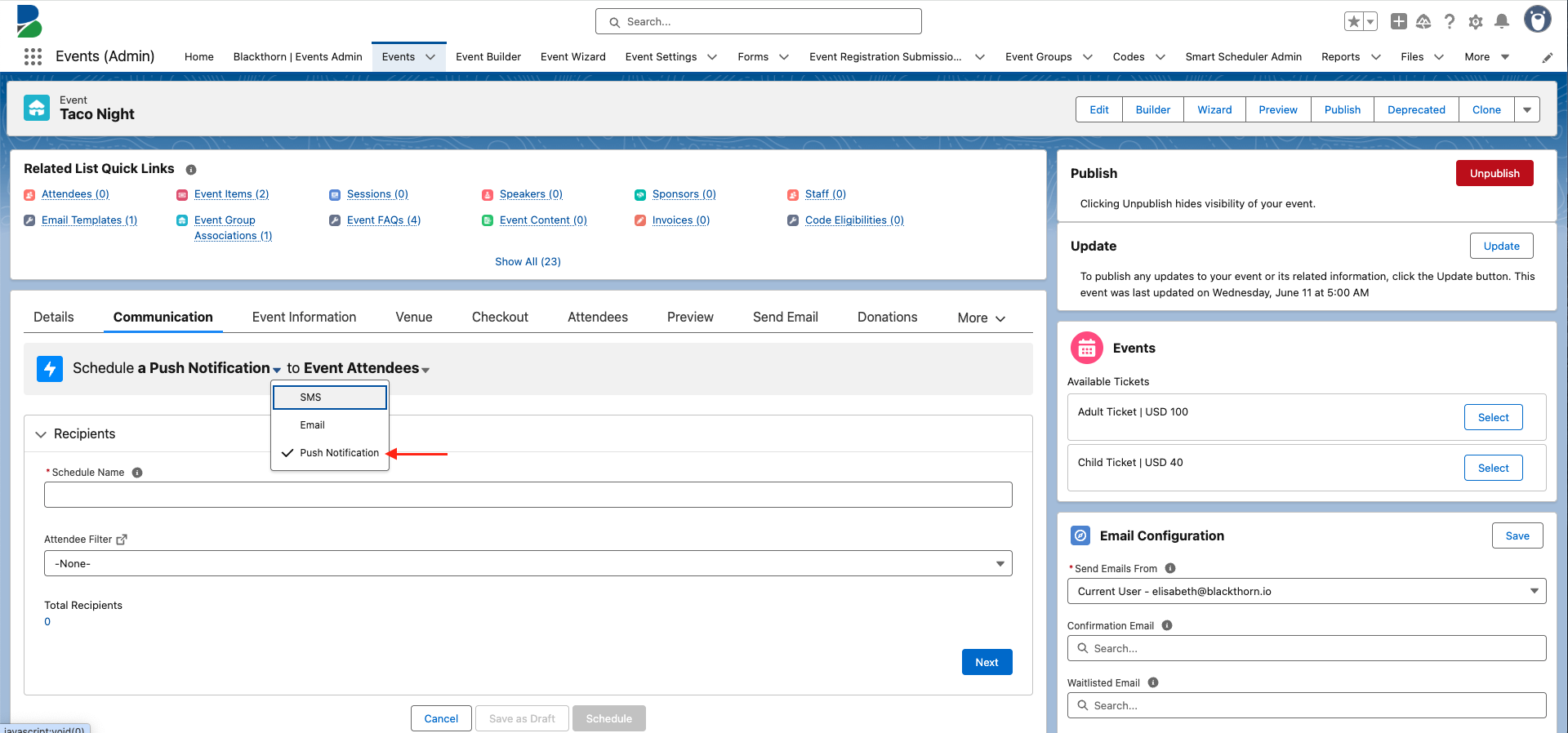Open the Send Email tab
The width and height of the screenshot is (1568, 733).
tap(786, 317)
